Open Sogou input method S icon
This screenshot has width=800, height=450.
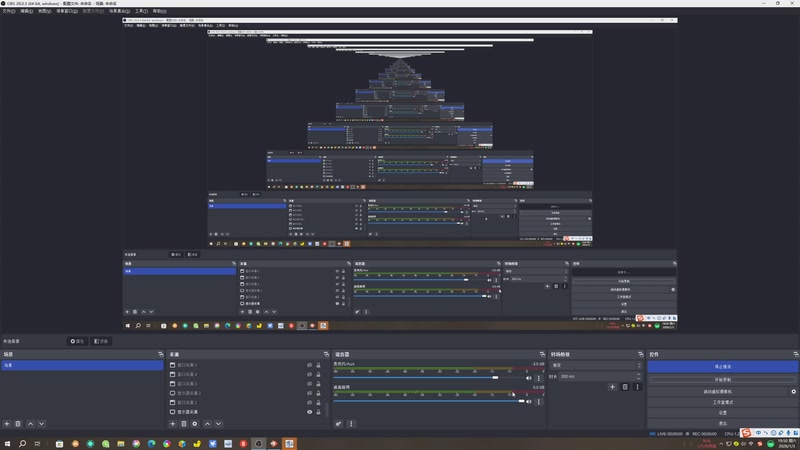746,433
